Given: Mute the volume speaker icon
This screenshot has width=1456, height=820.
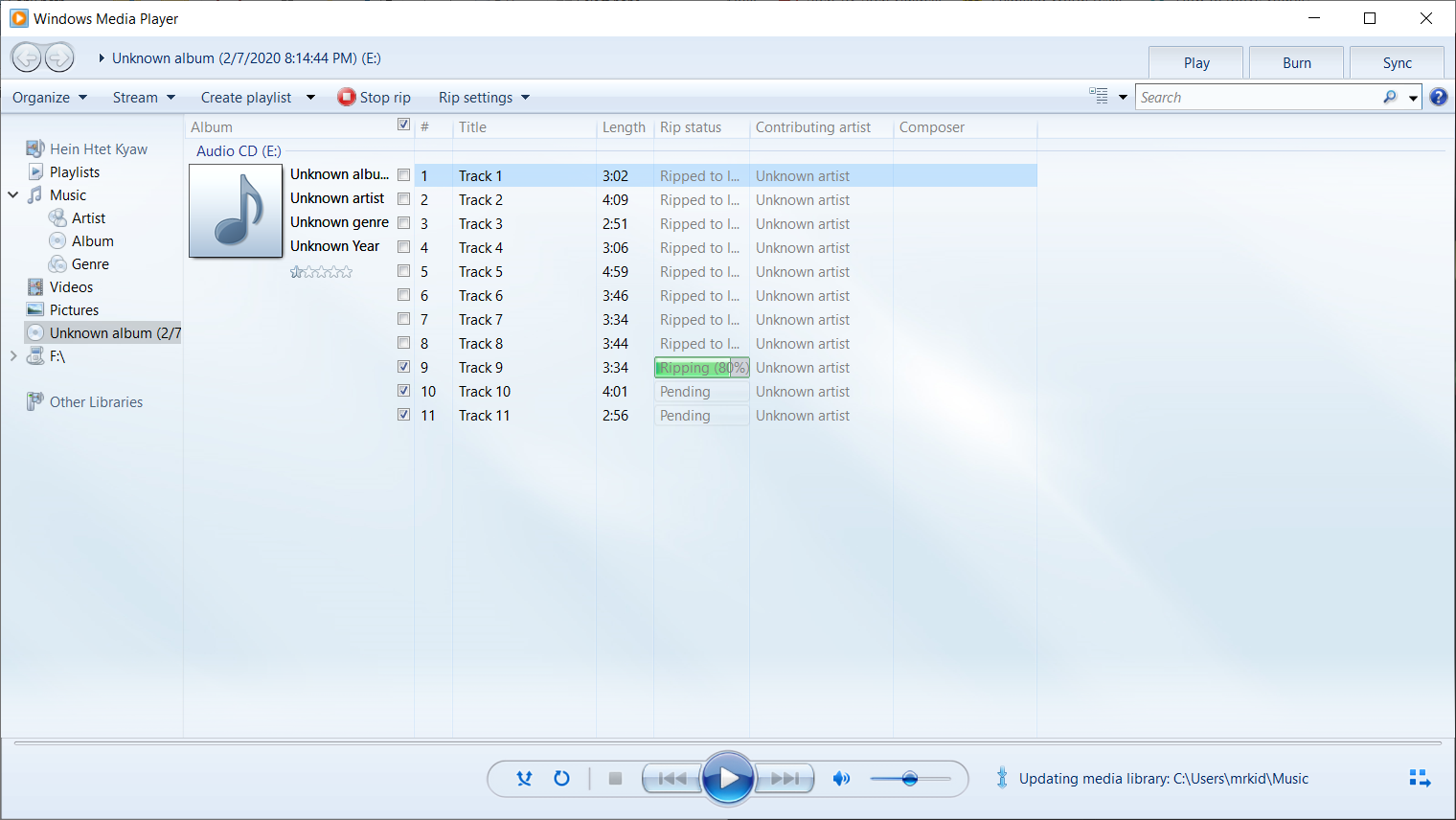Looking at the screenshot, I should (841, 779).
